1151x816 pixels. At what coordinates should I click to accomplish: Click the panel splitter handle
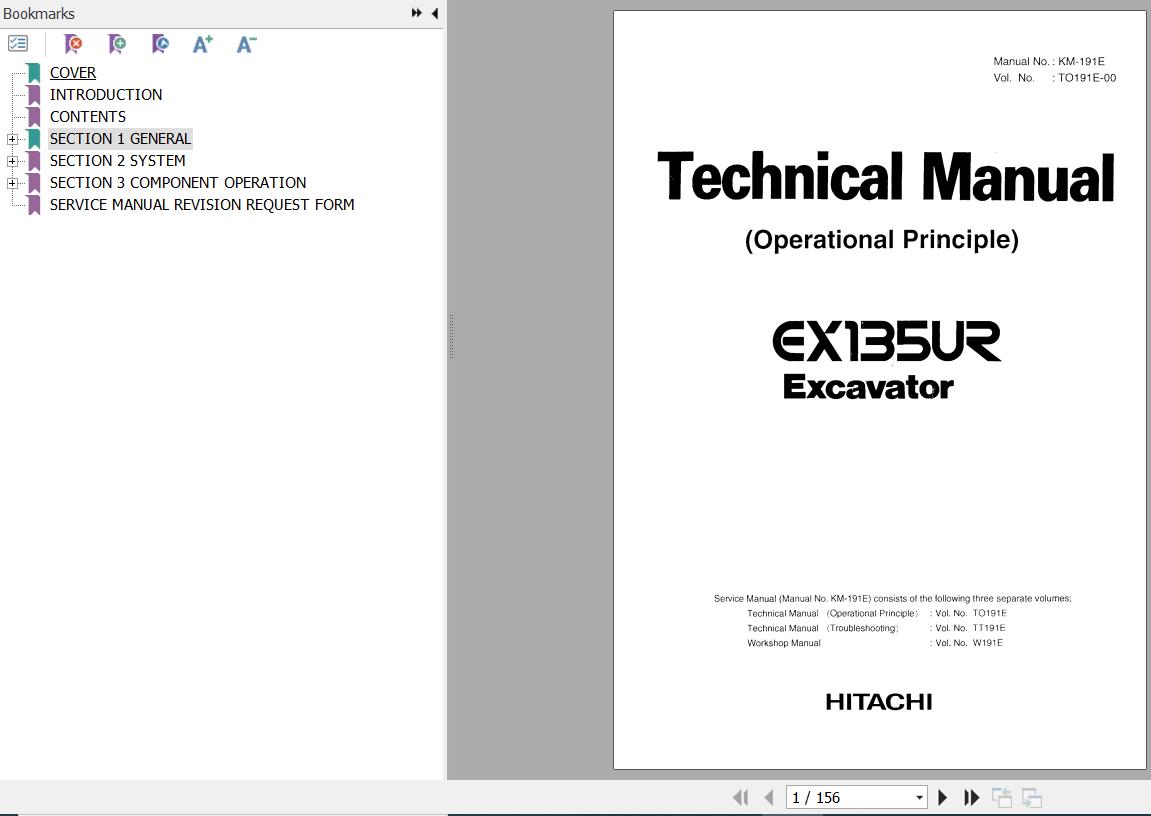[451, 336]
